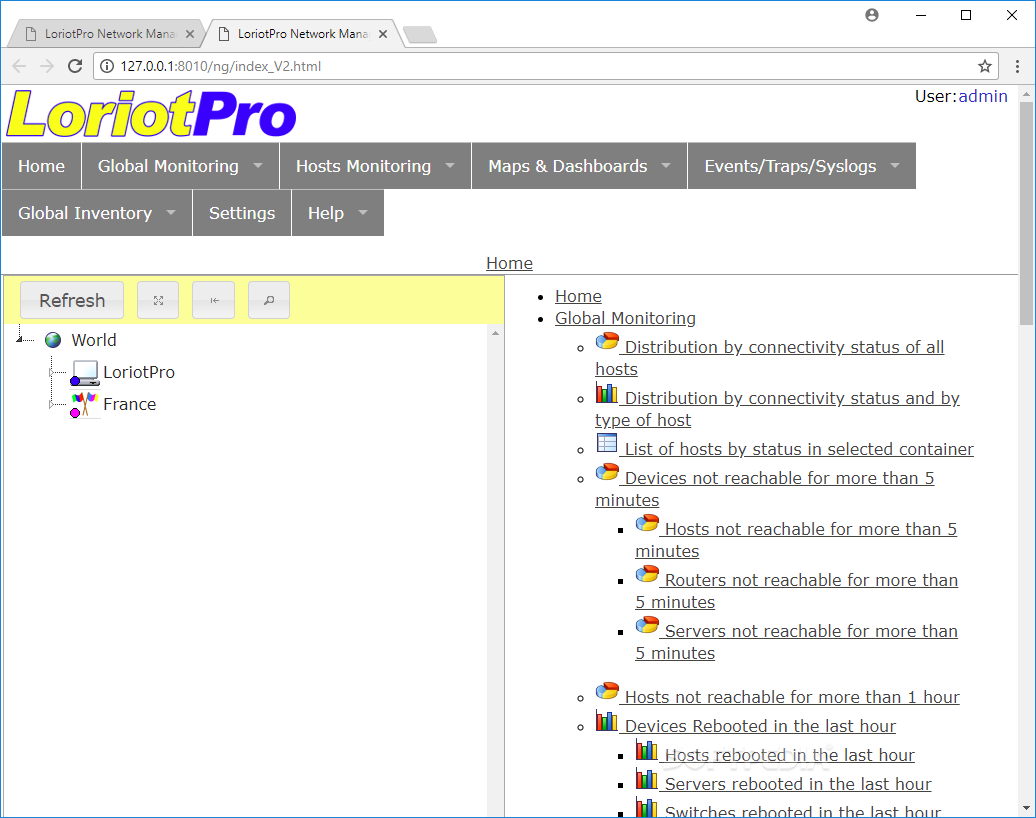Open Devices Rebooted in the last hour link

click(760, 726)
